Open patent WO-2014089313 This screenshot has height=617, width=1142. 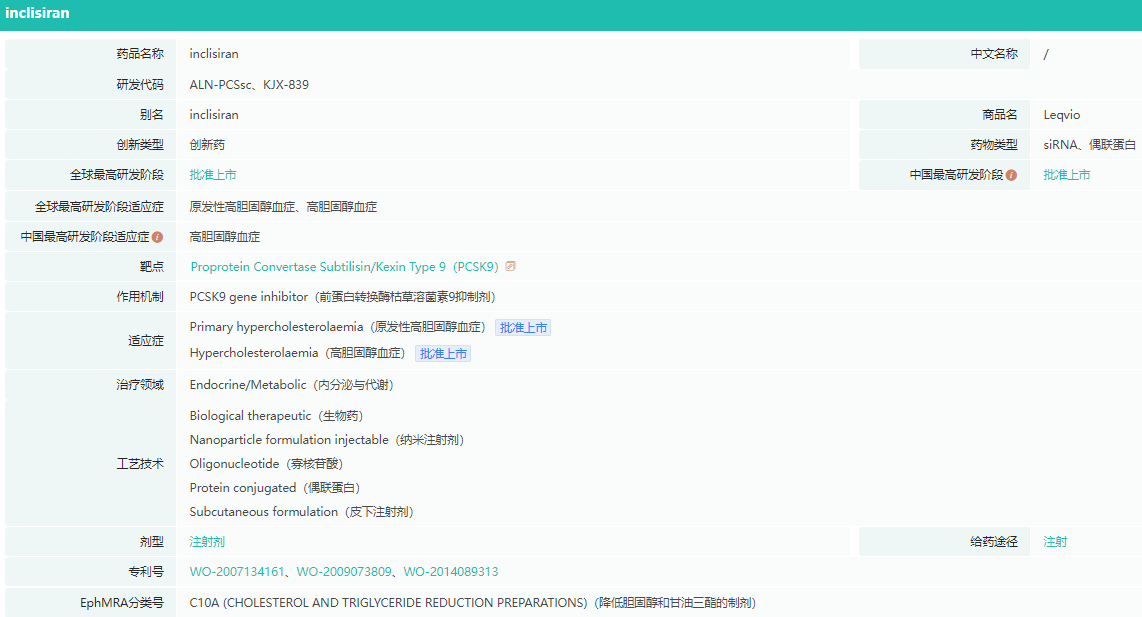pyautogui.click(x=451, y=572)
